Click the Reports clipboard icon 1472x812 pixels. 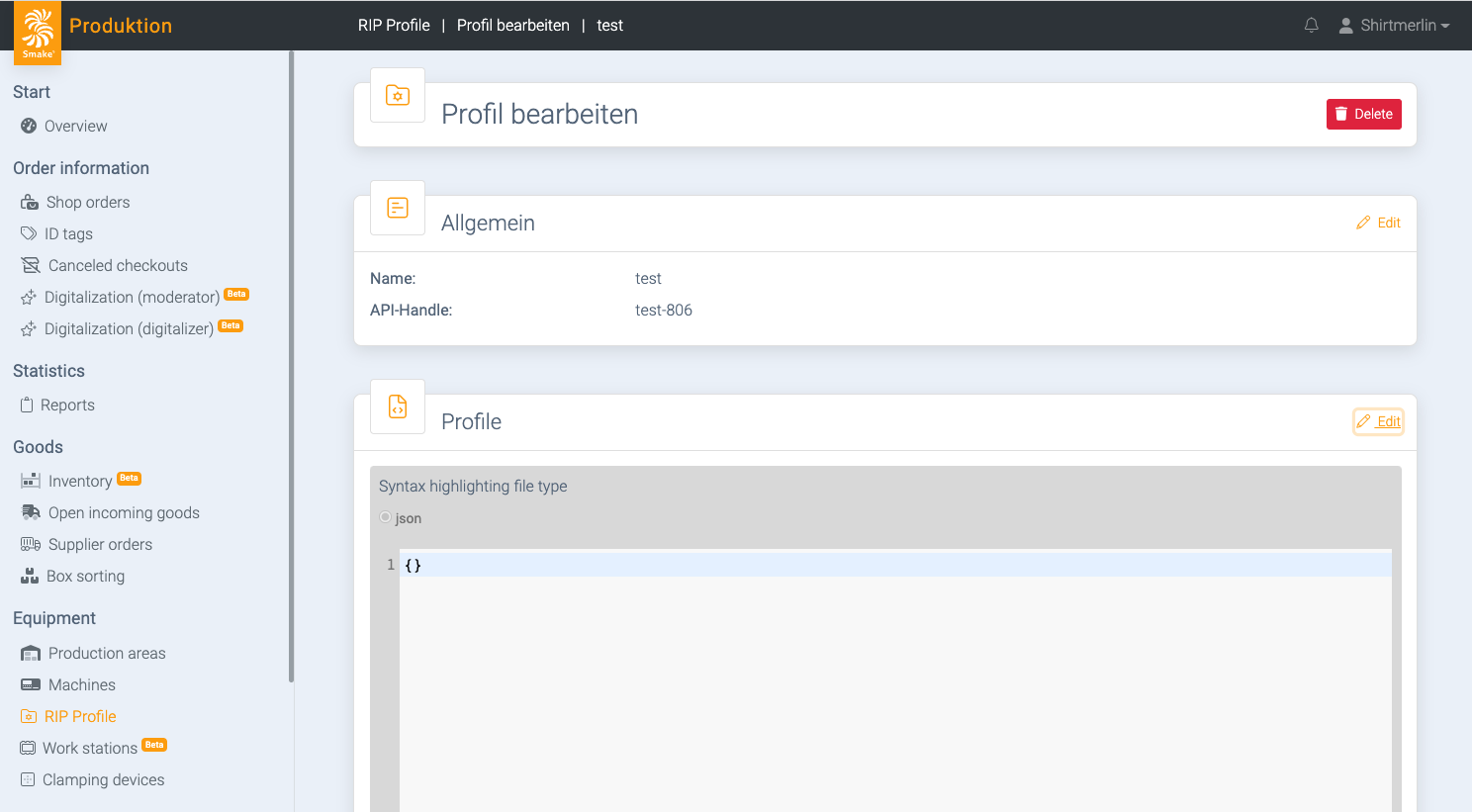[27, 405]
